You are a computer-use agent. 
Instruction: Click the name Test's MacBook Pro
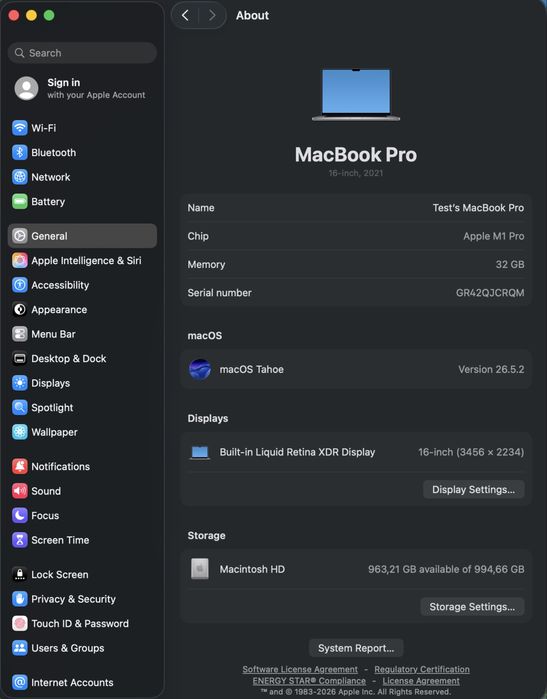[x=478, y=208]
